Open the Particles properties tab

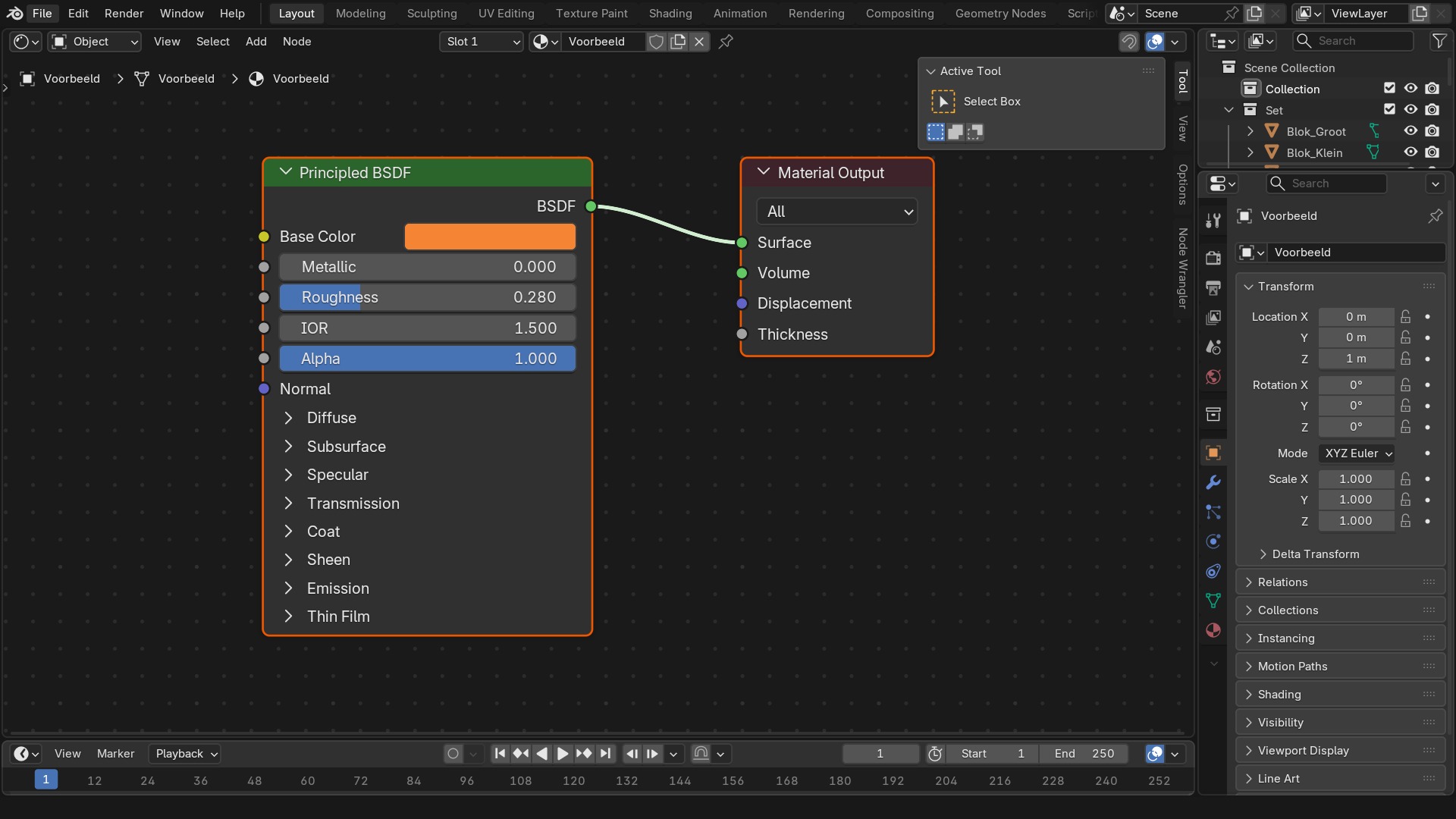pos(1213,512)
